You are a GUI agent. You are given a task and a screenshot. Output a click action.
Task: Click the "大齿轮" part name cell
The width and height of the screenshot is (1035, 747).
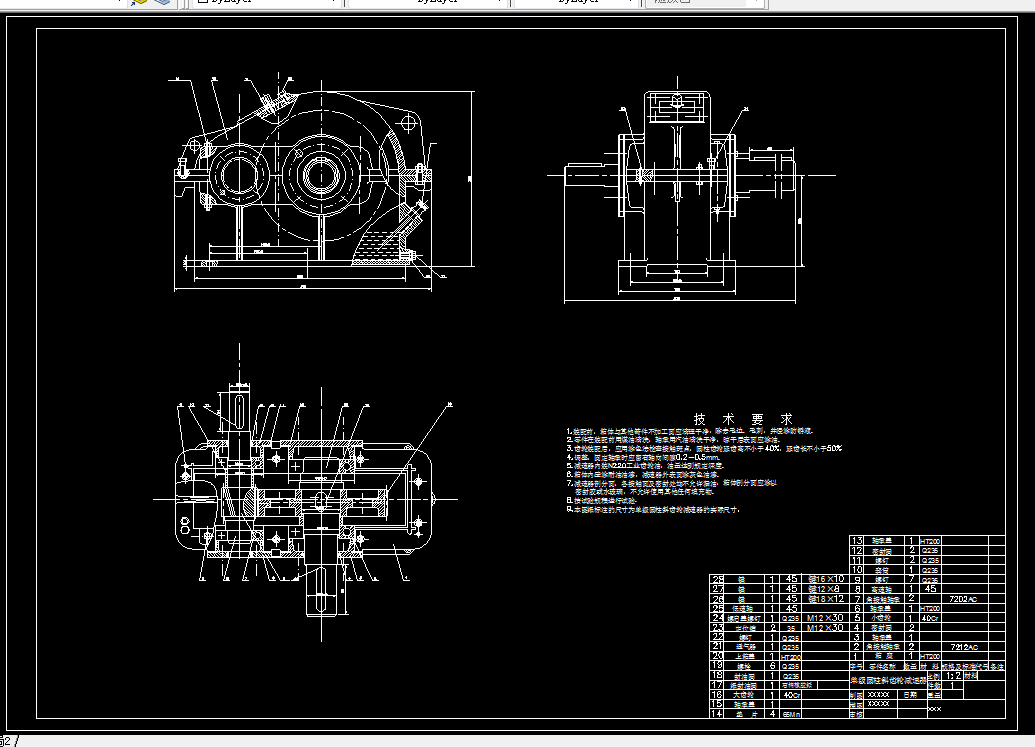[x=743, y=695]
